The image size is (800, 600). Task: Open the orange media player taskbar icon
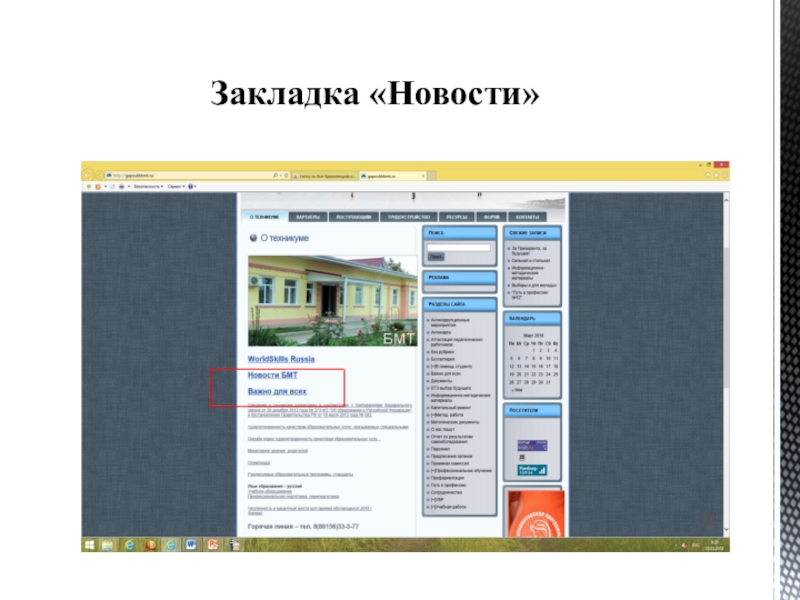[x=151, y=545]
